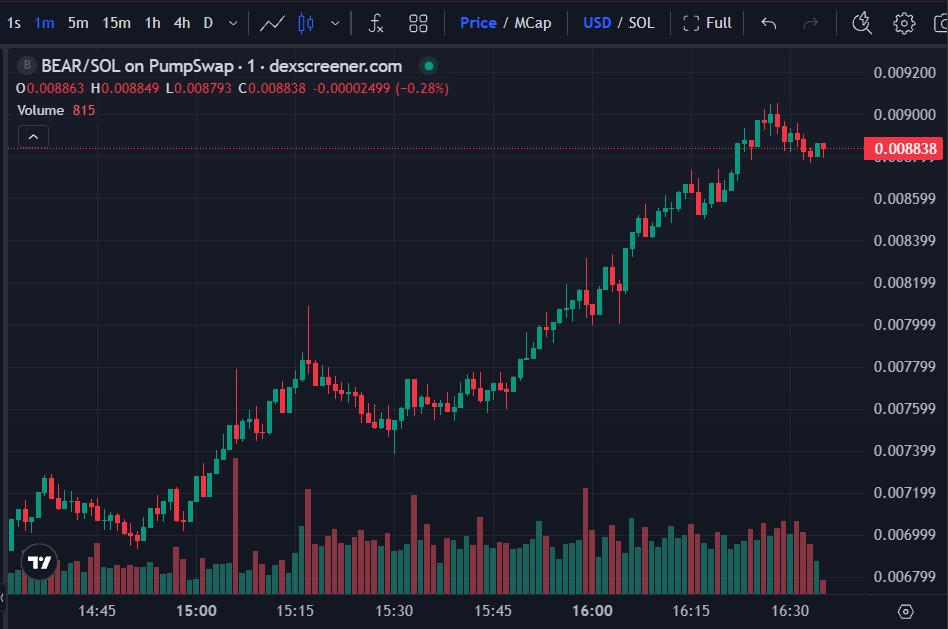
Task: Click the current price label 0.008838
Action: tap(905, 149)
